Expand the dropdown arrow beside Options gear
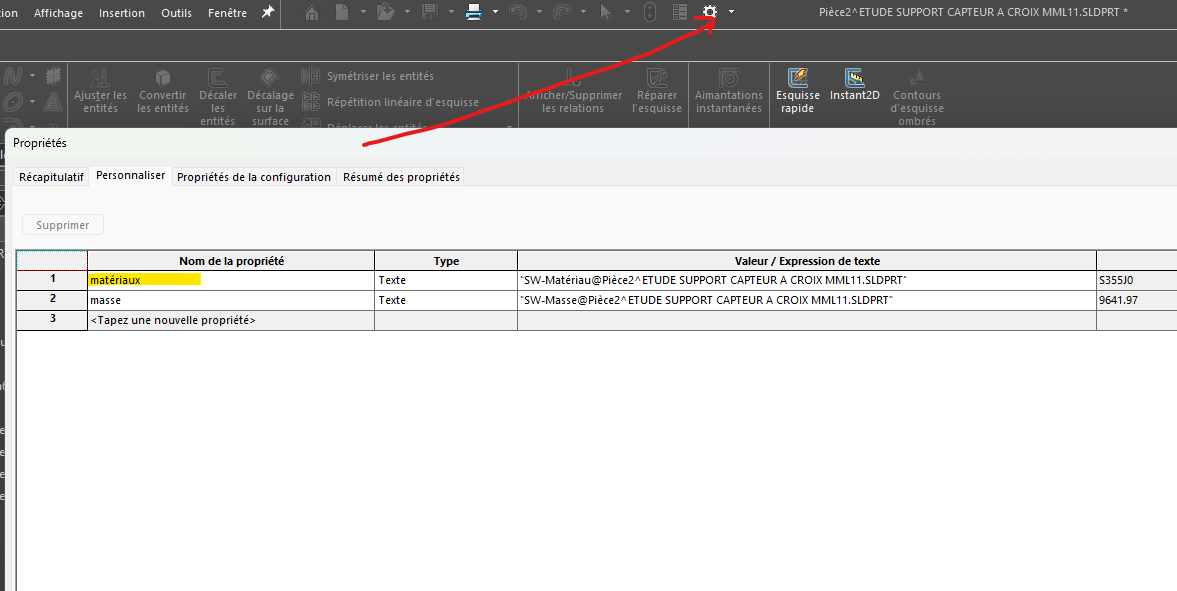 (732, 12)
